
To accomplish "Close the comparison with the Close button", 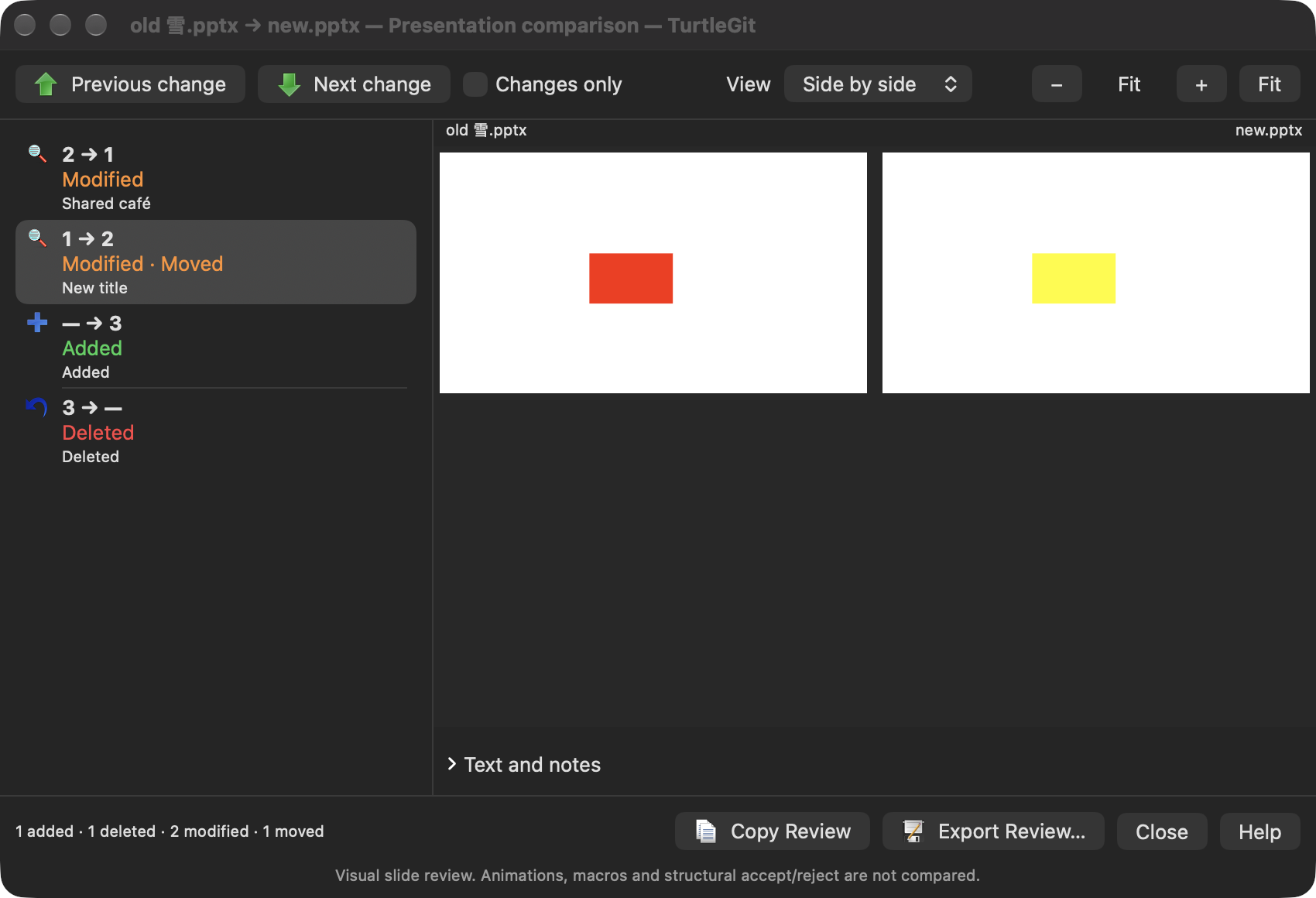I will pyautogui.click(x=1162, y=831).
